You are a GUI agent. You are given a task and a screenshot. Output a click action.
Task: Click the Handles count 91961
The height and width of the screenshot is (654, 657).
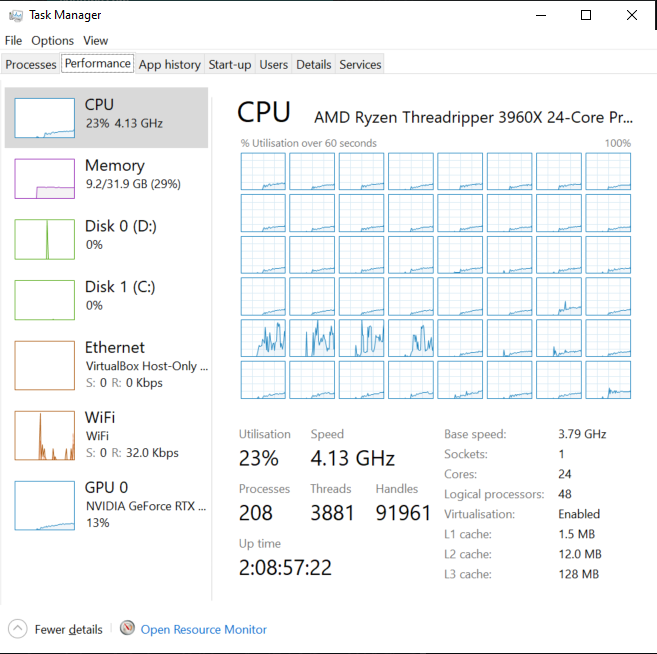(403, 513)
